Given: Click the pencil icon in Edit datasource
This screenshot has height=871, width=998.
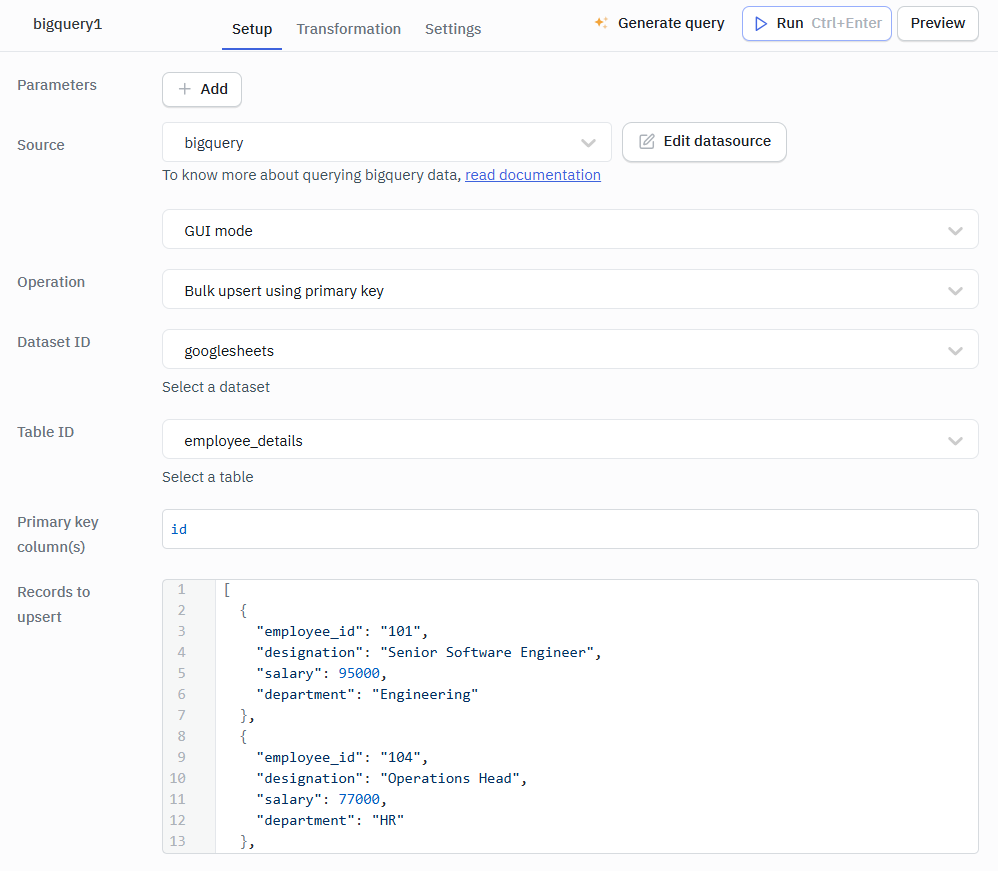Looking at the screenshot, I should 647,141.
